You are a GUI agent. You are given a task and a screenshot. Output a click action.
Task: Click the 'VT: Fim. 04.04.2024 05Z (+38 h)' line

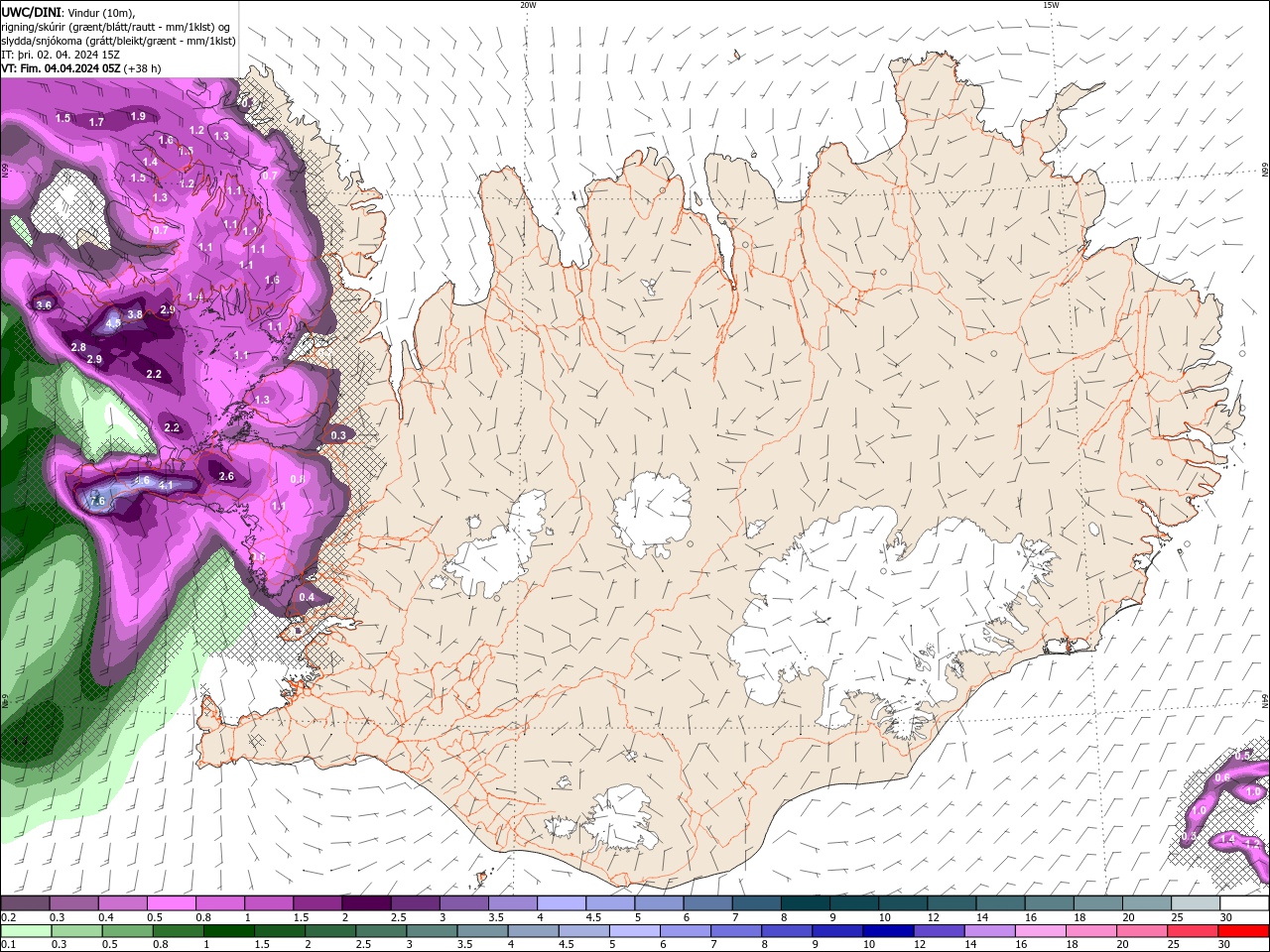(x=81, y=68)
